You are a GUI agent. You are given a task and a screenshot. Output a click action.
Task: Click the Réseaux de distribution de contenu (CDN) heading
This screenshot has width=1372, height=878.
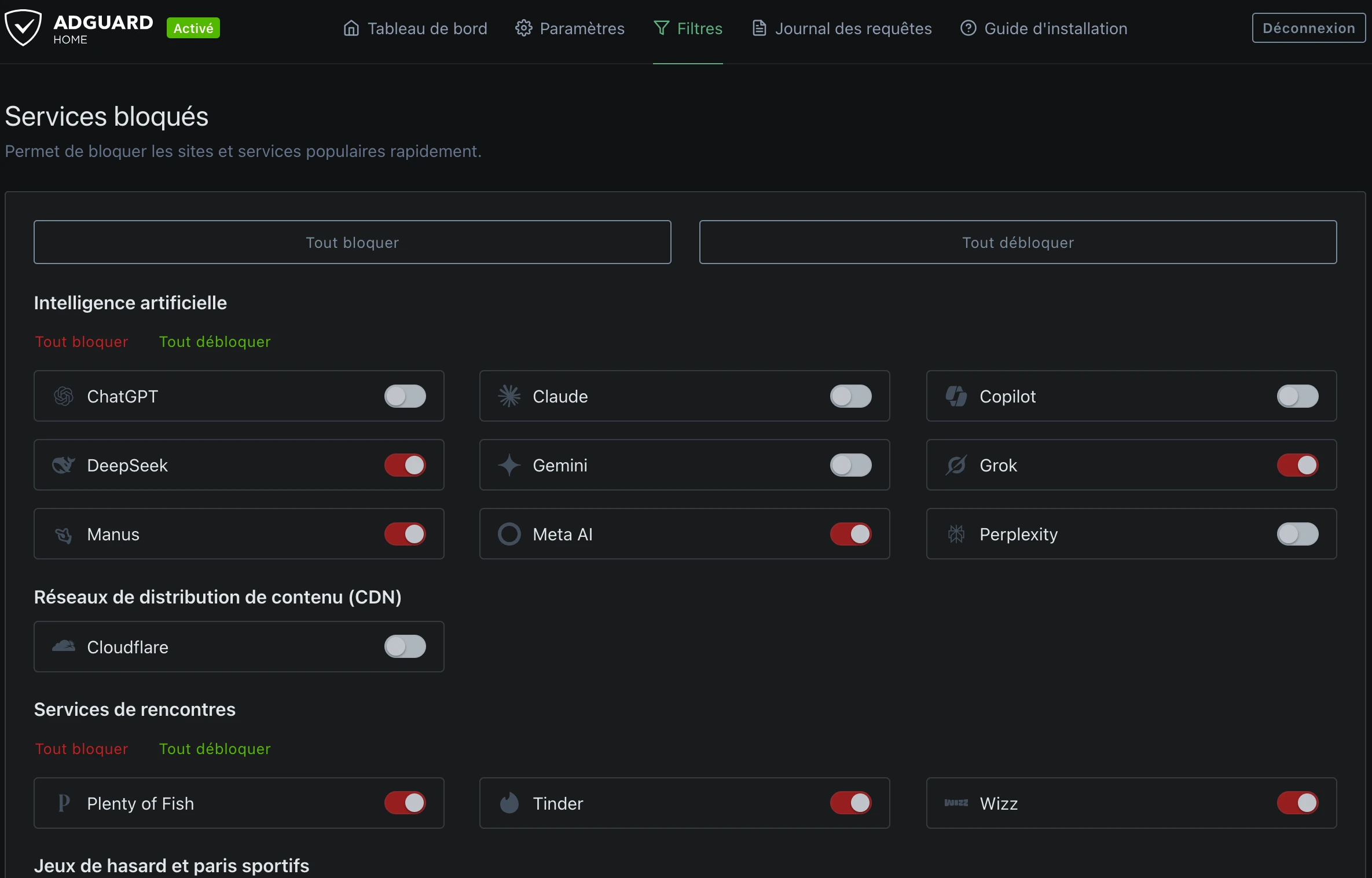point(218,597)
